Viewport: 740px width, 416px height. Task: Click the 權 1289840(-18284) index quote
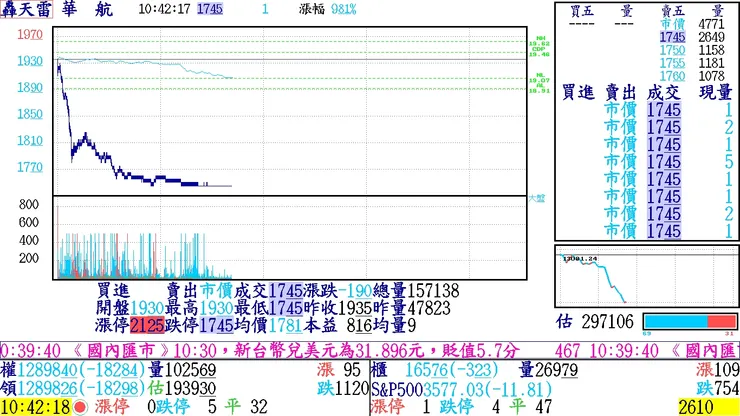coord(73,370)
